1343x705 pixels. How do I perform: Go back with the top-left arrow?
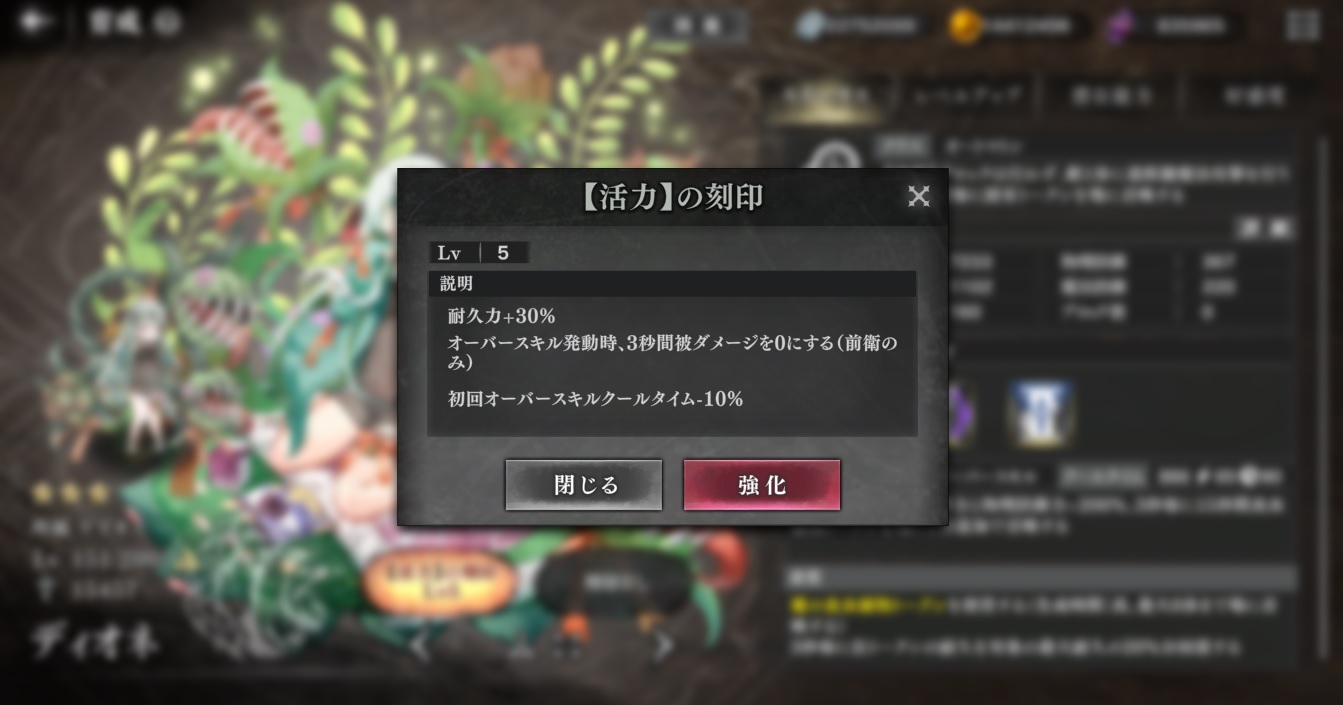click(x=34, y=22)
